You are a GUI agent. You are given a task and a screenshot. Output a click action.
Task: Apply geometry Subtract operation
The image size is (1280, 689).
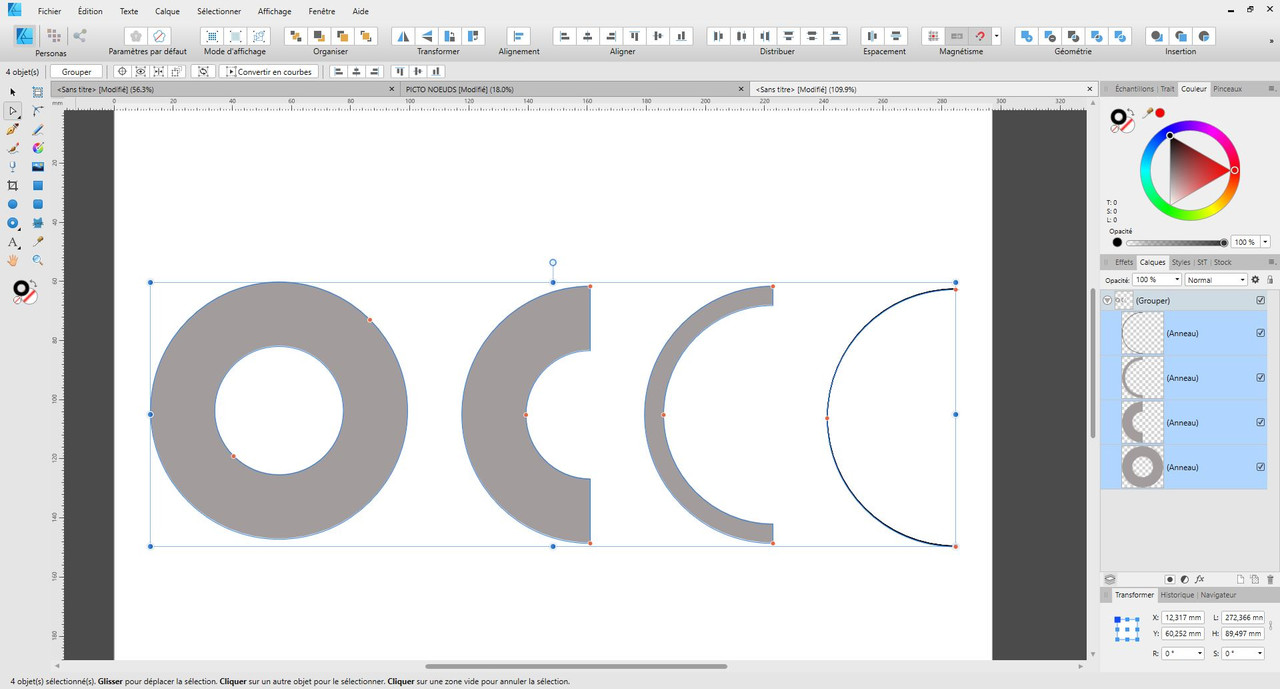(x=1049, y=36)
